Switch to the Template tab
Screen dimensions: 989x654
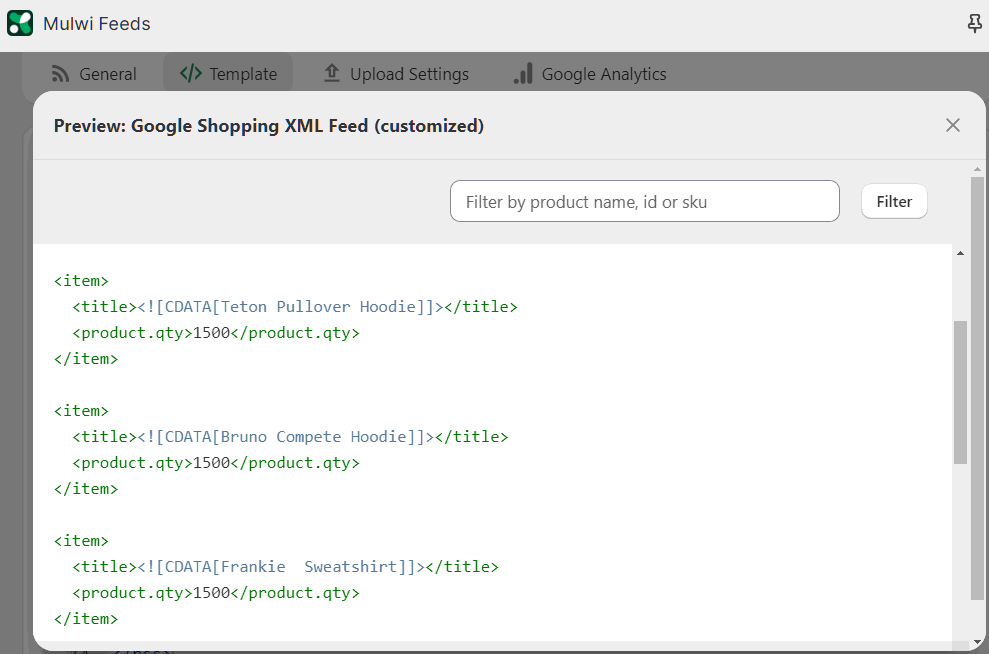click(x=228, y=74)
